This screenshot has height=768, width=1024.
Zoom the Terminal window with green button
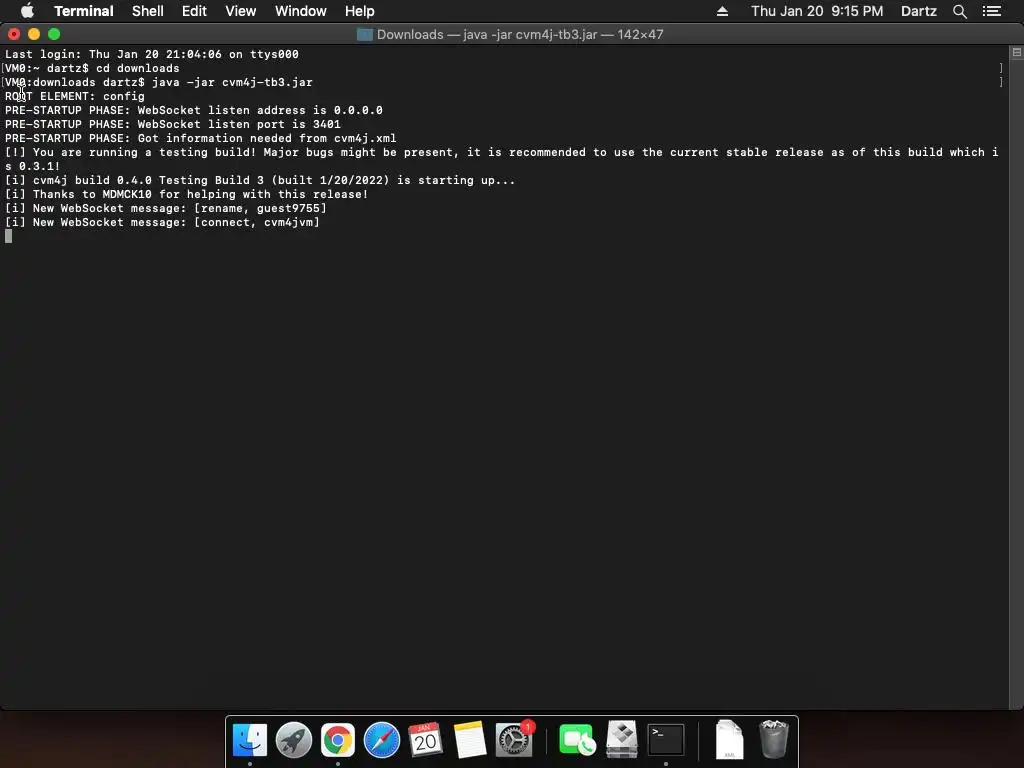[54, 34]
